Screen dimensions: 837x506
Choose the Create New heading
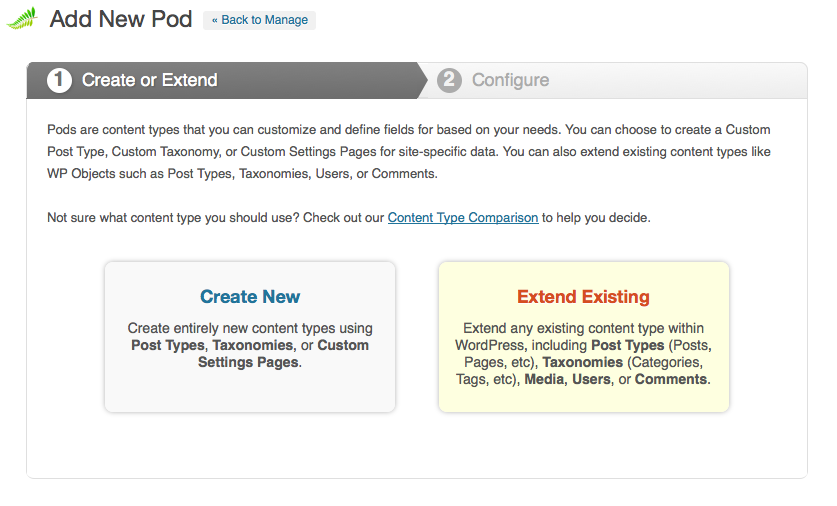(250, 297)
